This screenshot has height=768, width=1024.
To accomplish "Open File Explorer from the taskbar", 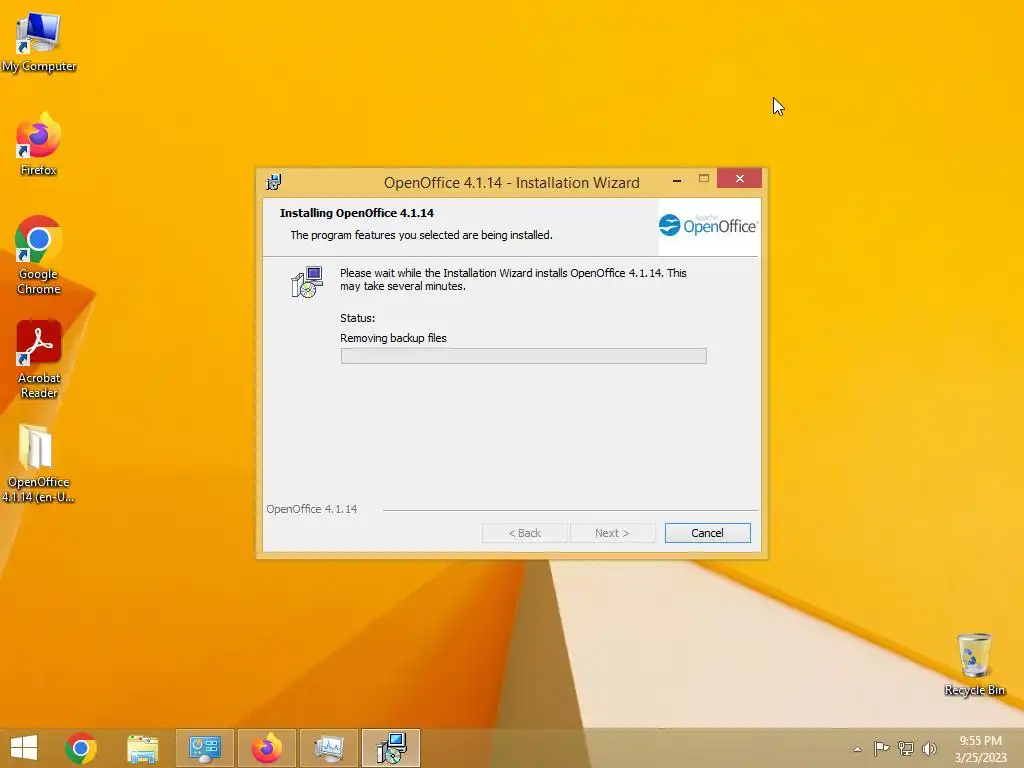I will 142,748.
